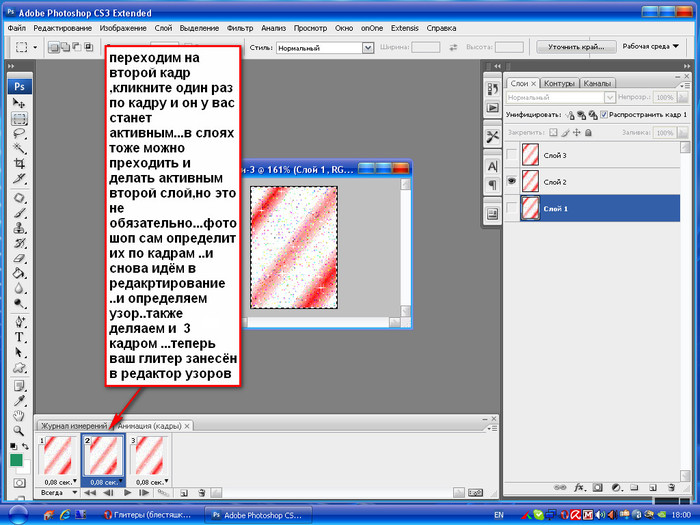Open Layers panel flyout menu

(683, 85)
